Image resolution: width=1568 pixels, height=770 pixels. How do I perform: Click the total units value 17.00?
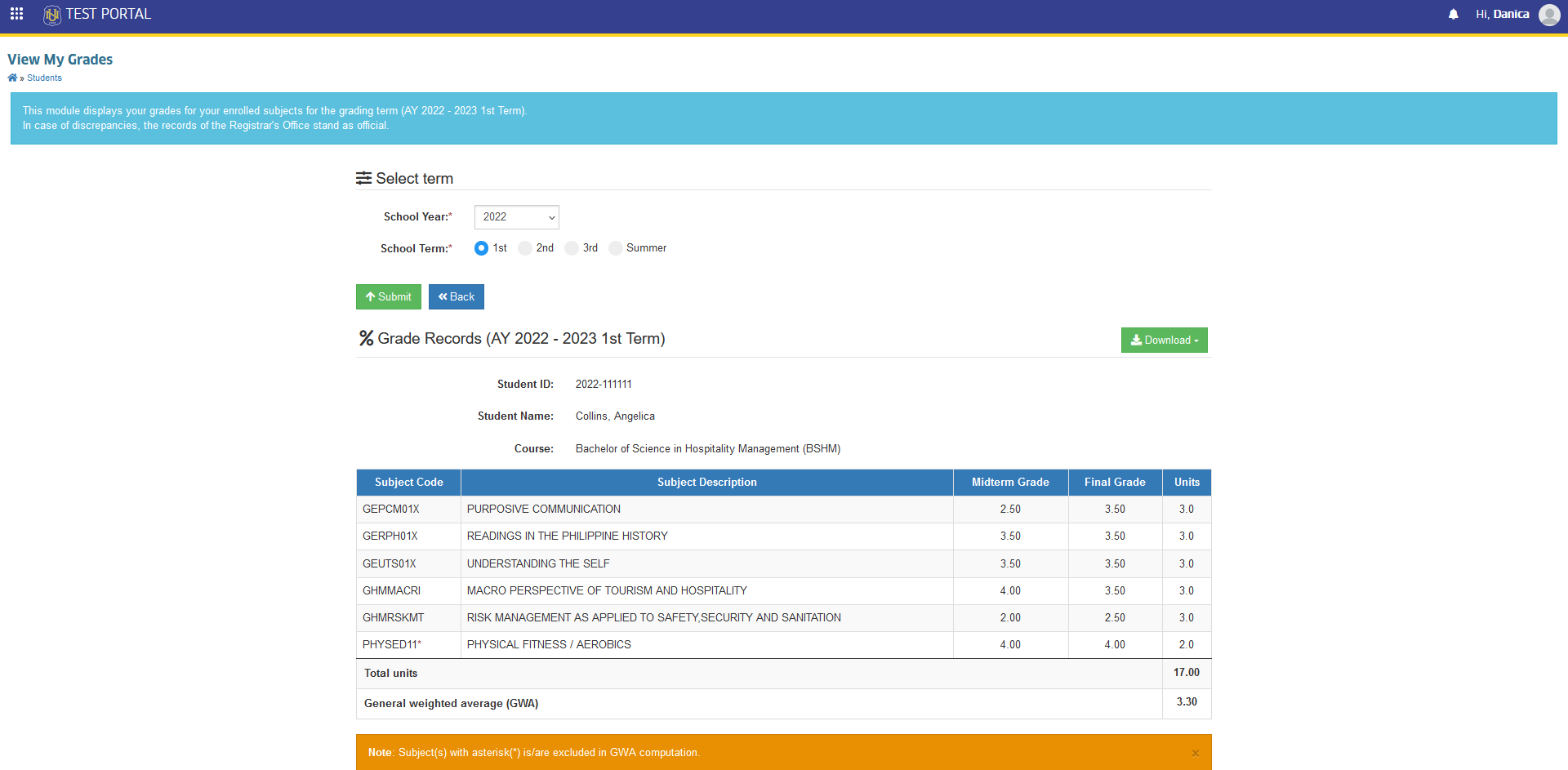pyautogui.click(x=1187, y=673)
